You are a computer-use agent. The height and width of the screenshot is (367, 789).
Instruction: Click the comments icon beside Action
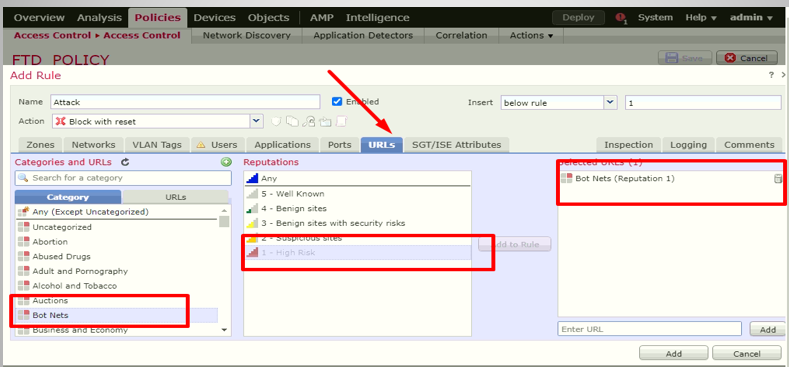pos(342,121)
